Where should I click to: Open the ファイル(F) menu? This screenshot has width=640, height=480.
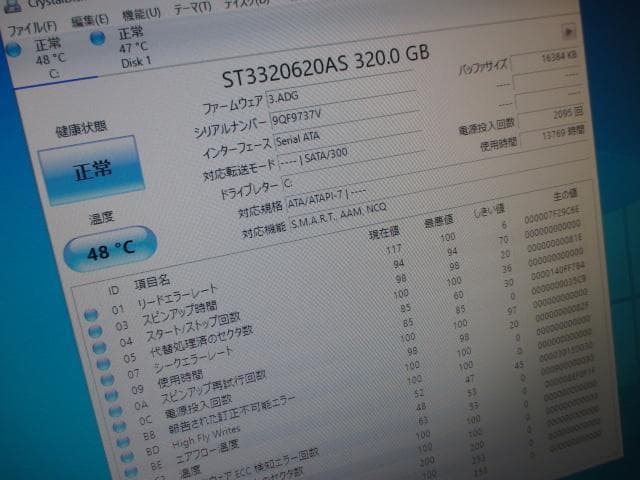32,28
